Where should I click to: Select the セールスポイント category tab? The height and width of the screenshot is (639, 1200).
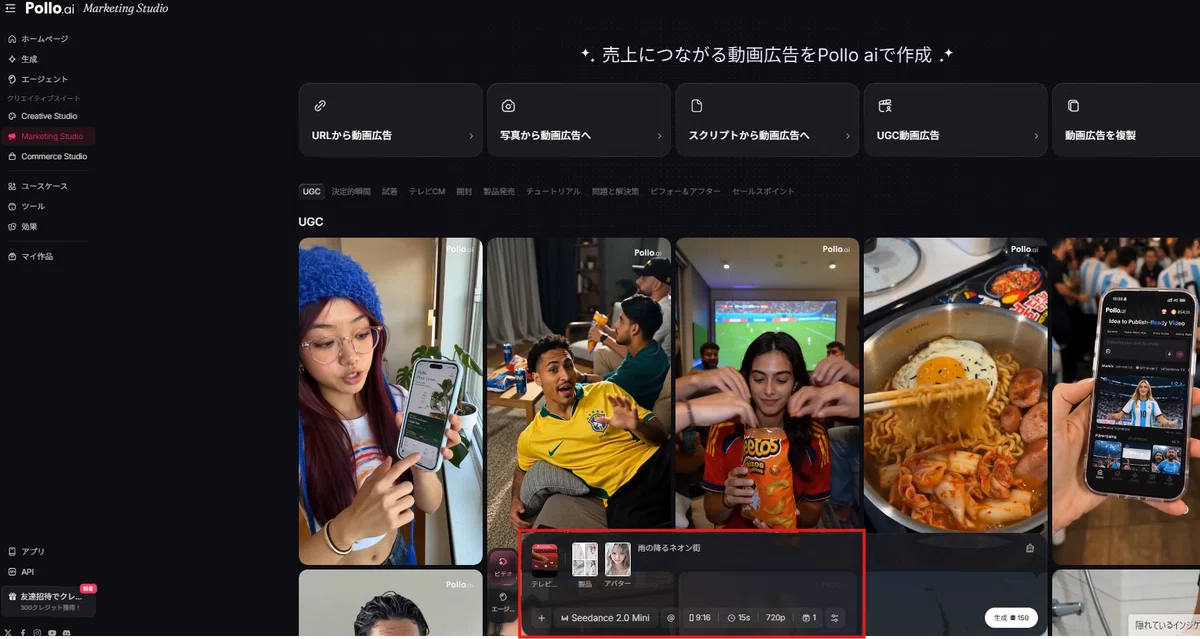[763, 191]
